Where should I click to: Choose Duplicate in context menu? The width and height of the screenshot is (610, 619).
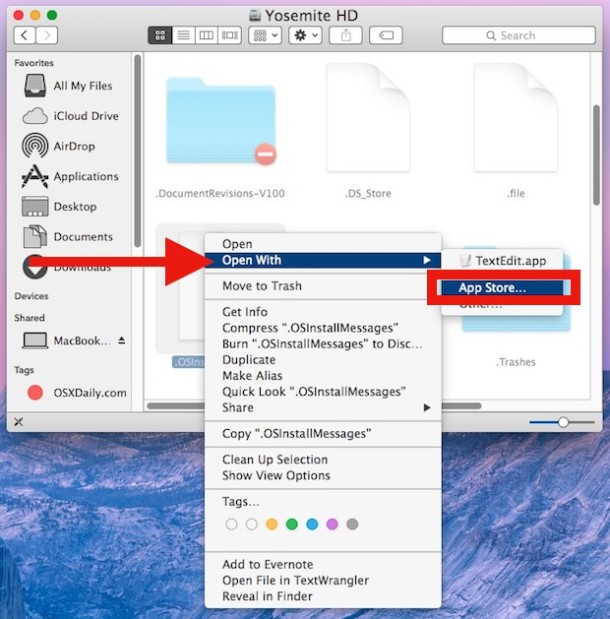323,360
